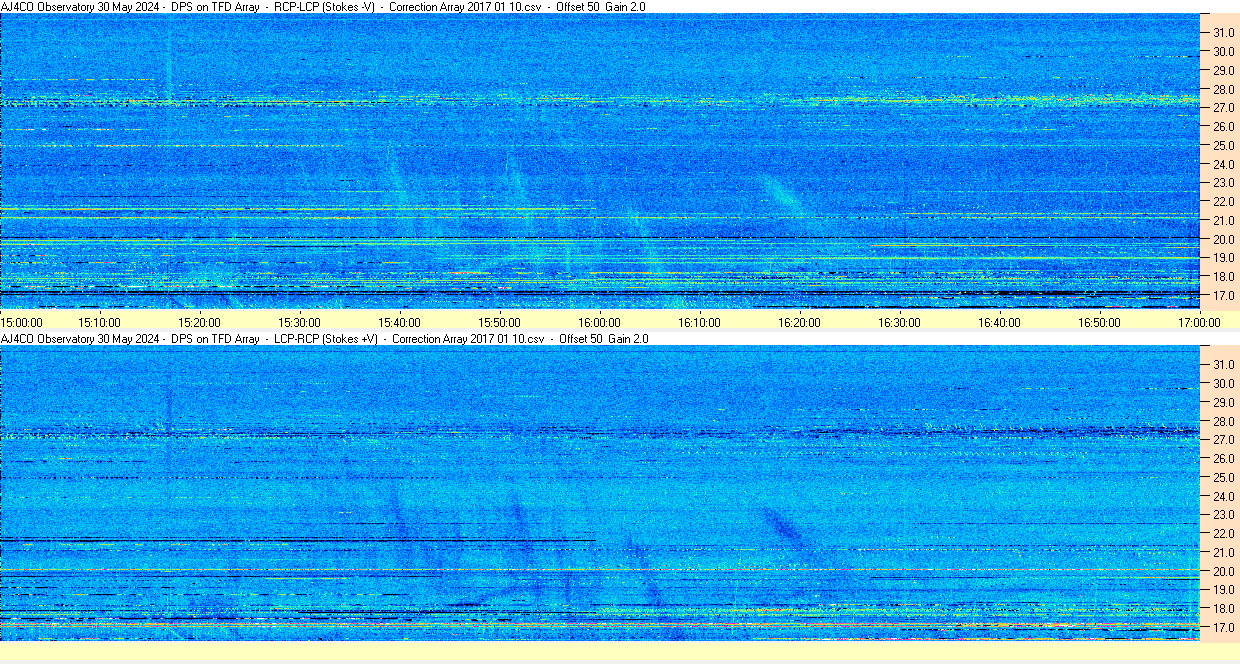1240x664 pixels.
Task: Pick the 15:50:00 time axis label
Action: tap(499, 322)
